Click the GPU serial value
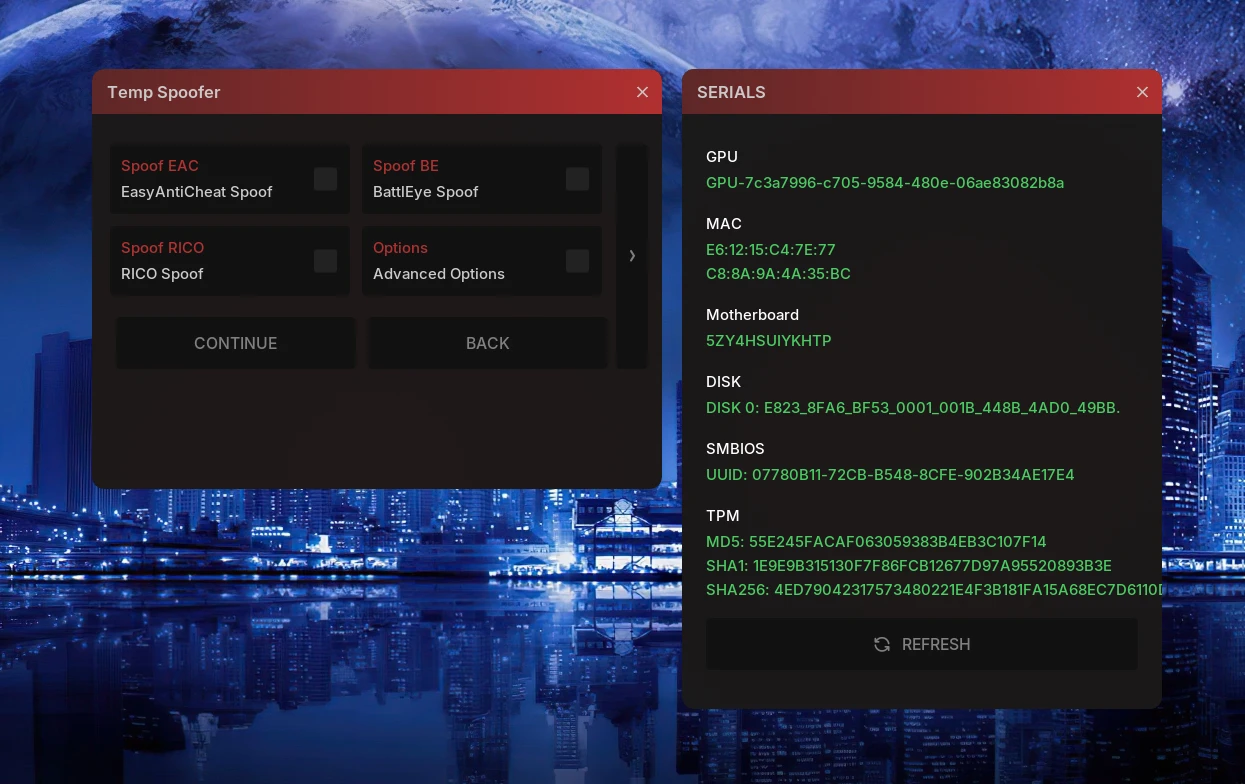Viewport: 1245px width, 784px height. click(x=885, y=183)
